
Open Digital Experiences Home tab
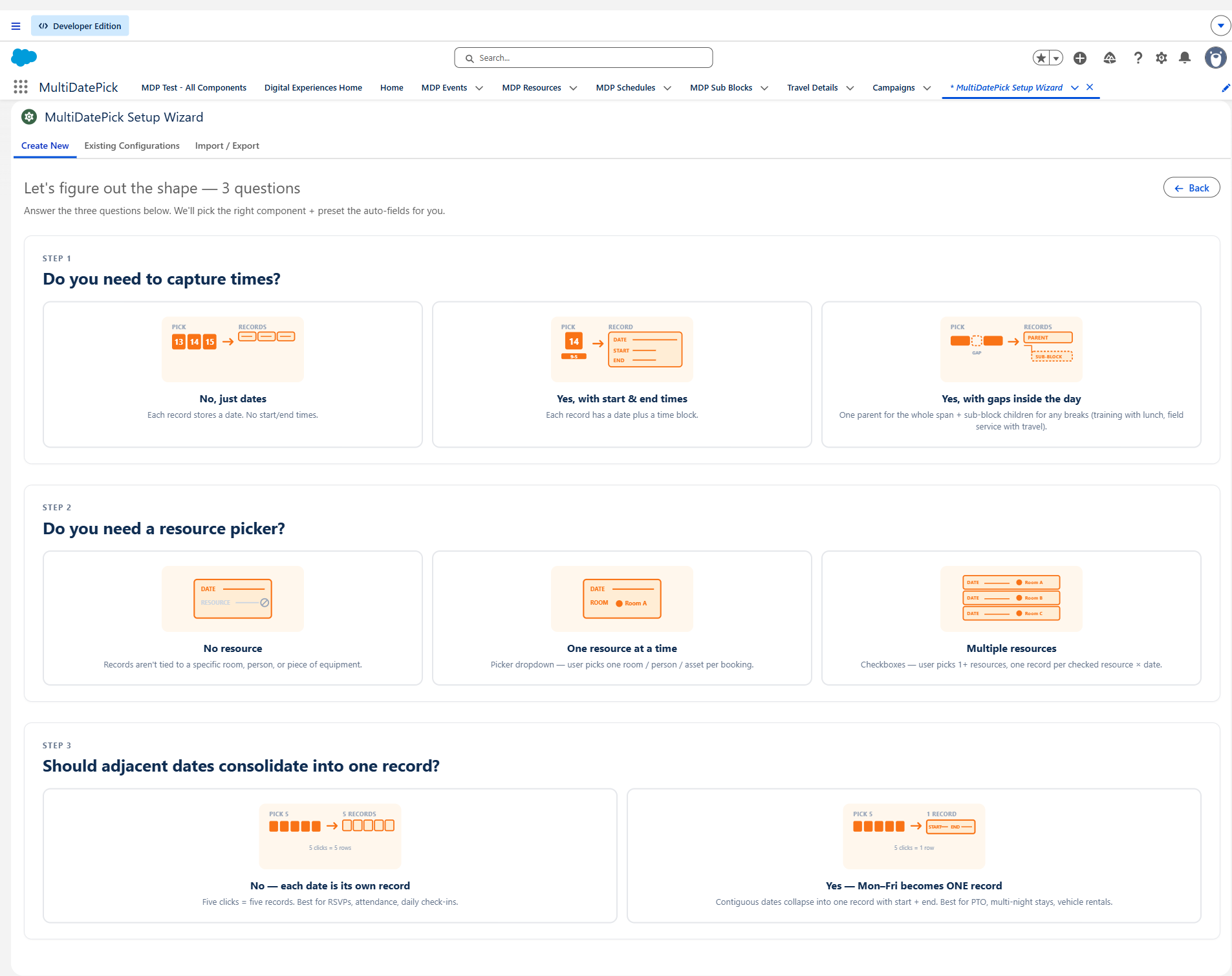pos(313,88)
